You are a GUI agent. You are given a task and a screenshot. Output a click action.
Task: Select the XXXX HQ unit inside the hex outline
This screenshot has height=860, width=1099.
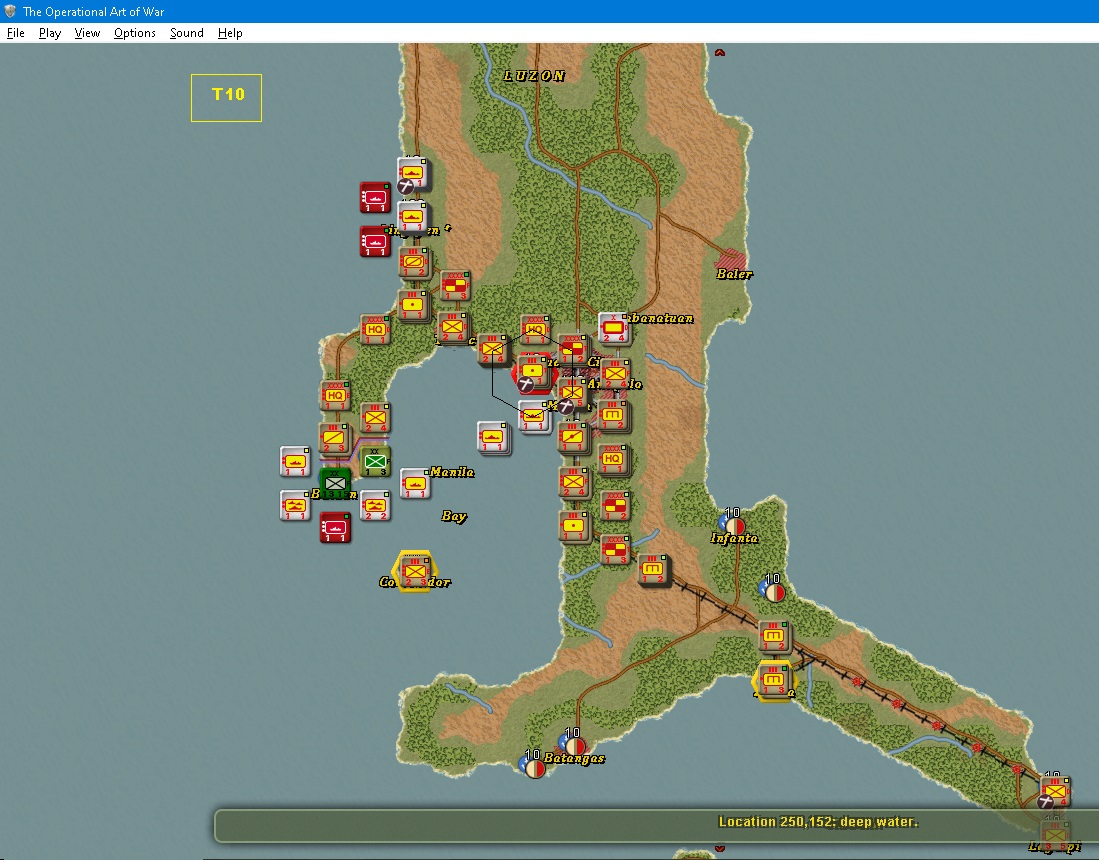(x=535, y=330)
